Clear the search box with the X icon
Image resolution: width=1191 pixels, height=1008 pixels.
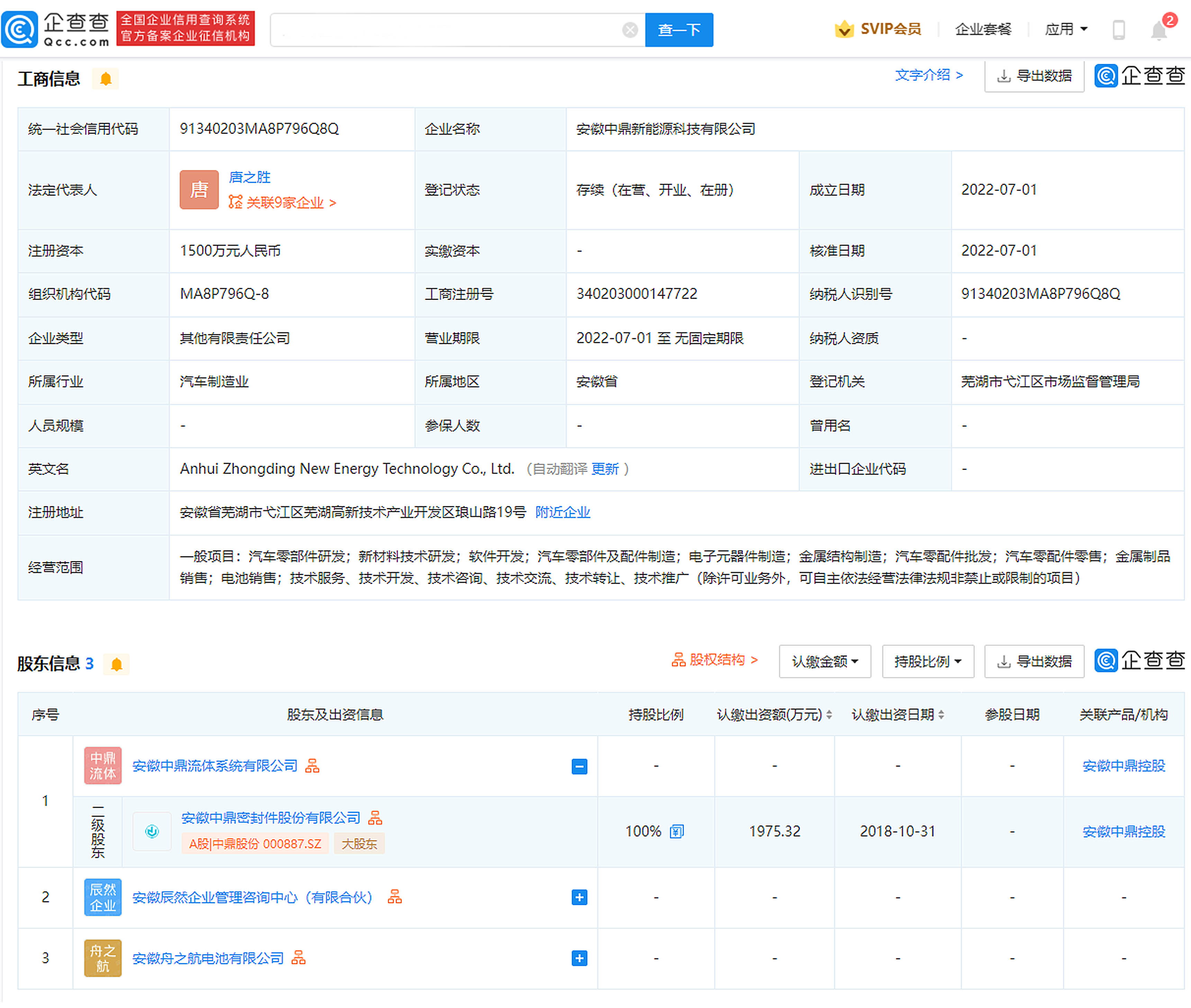[630, 30]
